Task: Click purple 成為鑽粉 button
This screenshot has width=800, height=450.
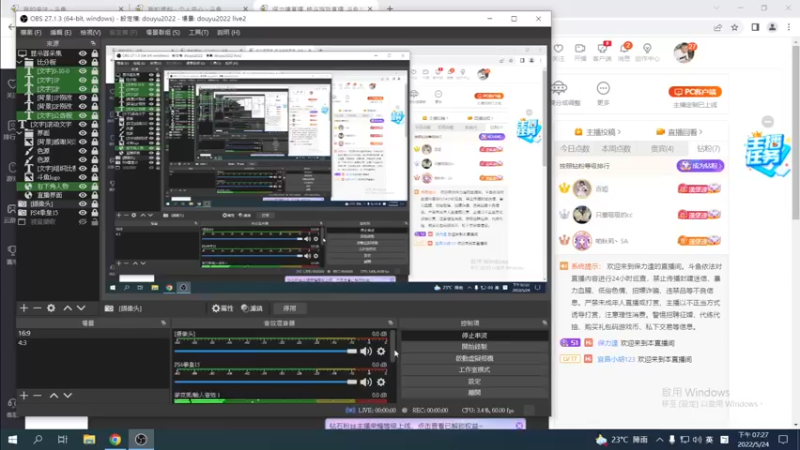Action: tap(700, 166)
